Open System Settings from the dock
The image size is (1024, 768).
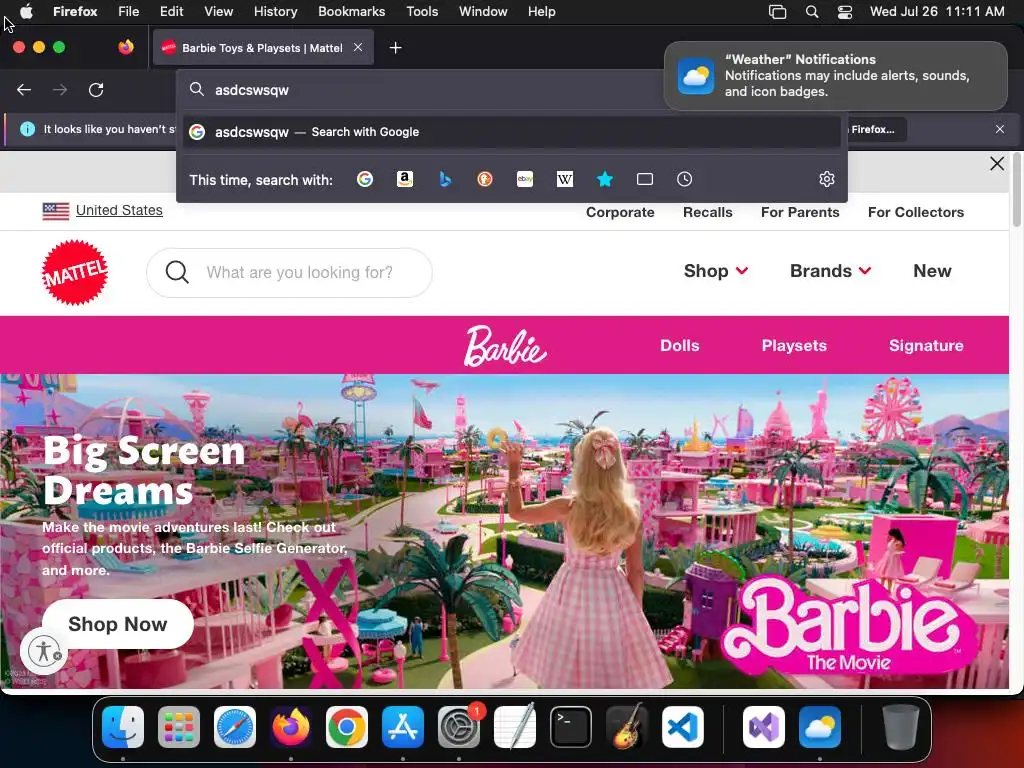[x=459, y=727]
